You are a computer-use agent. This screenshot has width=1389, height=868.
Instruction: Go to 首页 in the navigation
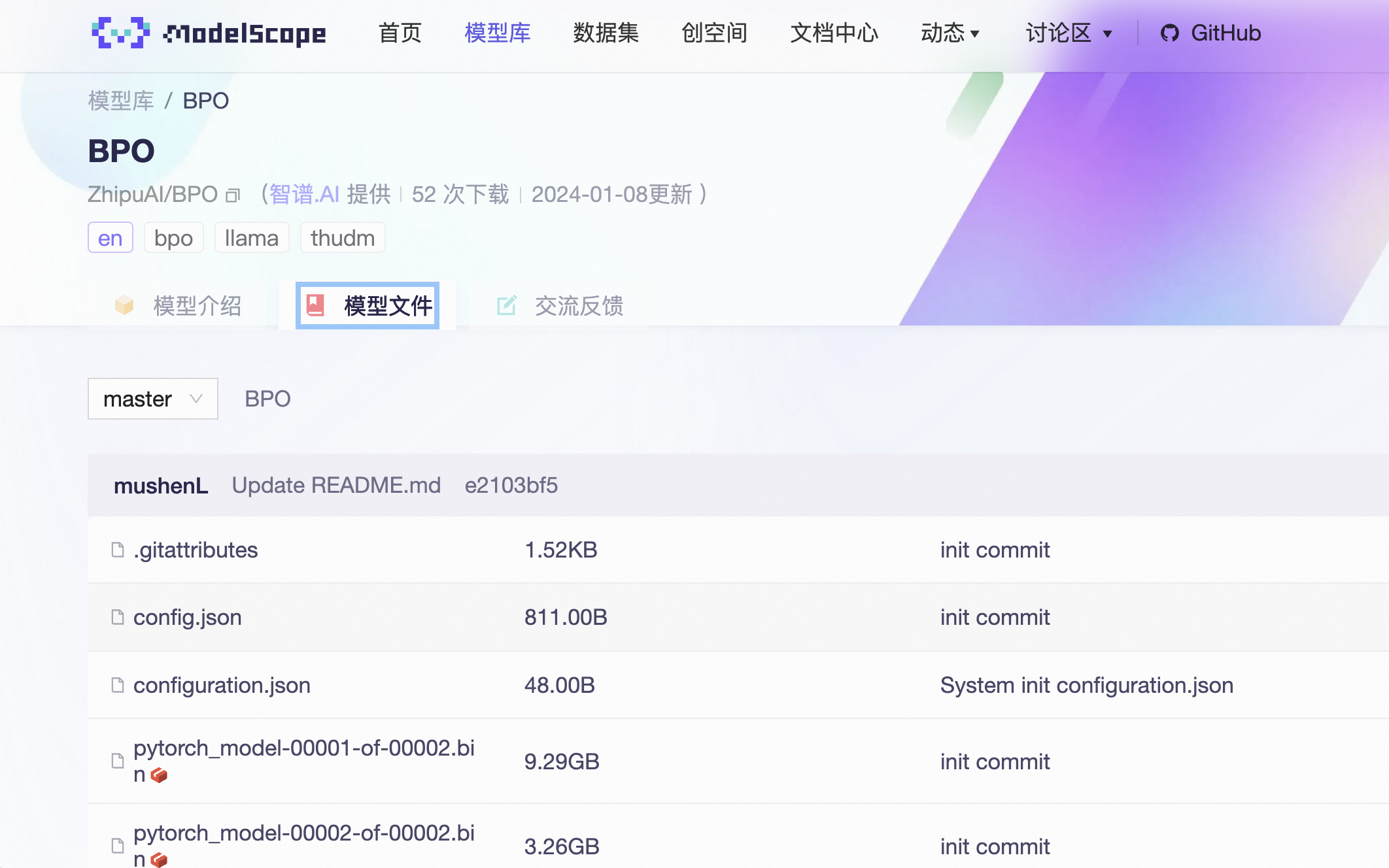(x=400, y=33)
